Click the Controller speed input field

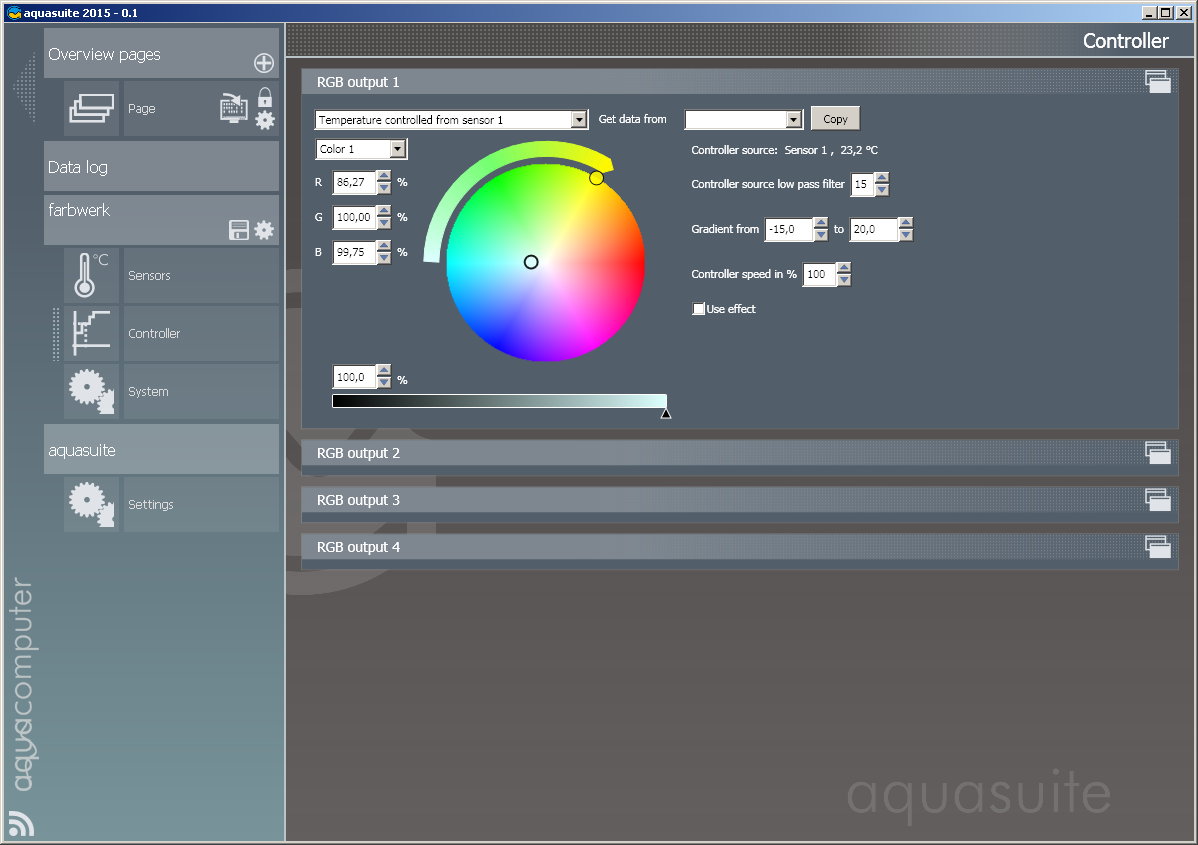819,274
